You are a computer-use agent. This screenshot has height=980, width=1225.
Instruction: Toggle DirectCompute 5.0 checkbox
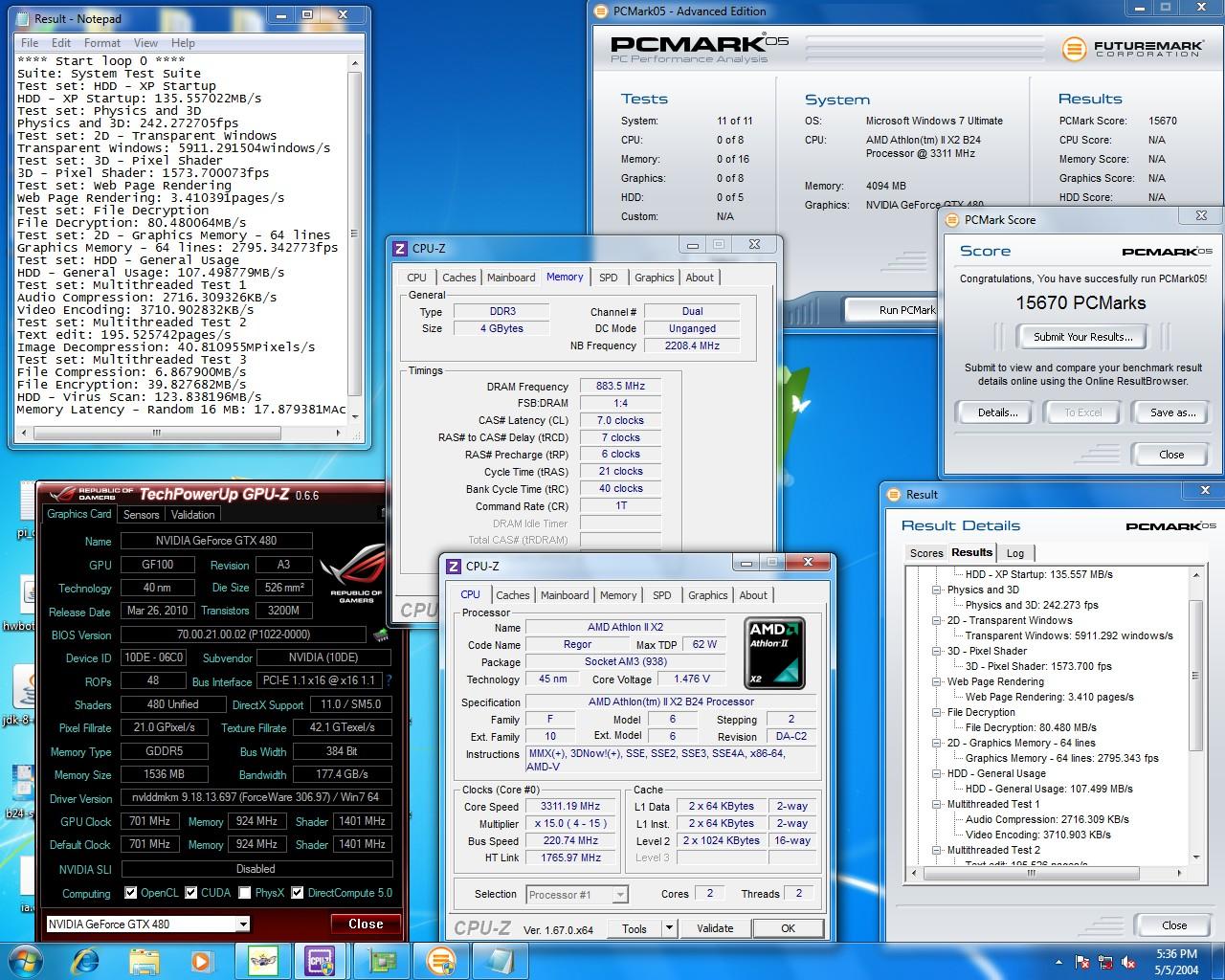(x=298, y=893)
